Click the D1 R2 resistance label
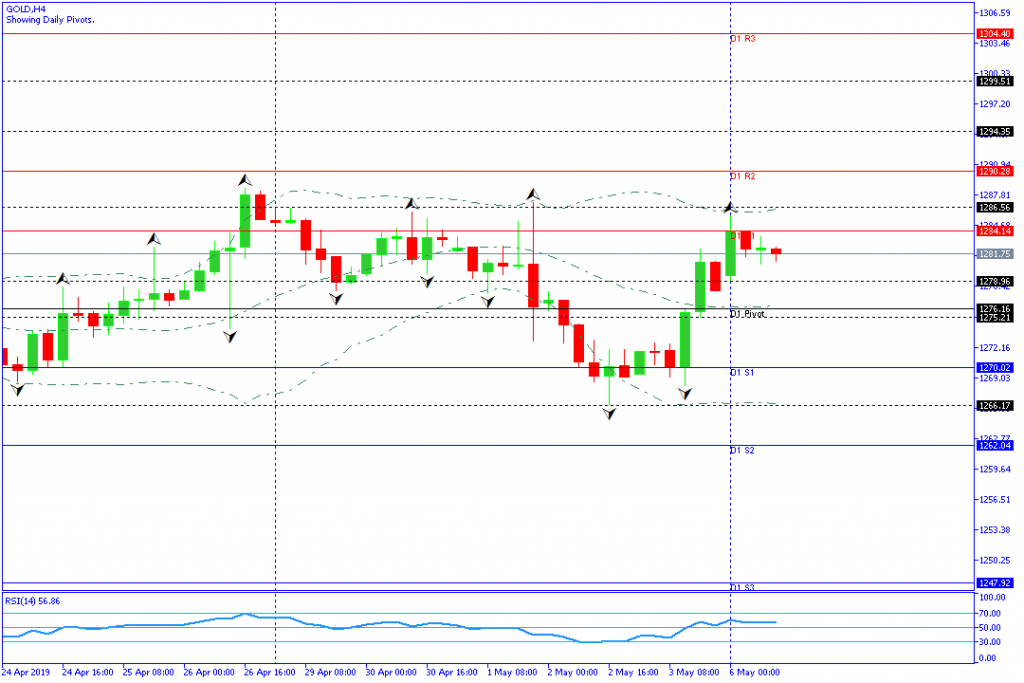Viewport: 1024px width, 683px height. click(x=742, y=176)
